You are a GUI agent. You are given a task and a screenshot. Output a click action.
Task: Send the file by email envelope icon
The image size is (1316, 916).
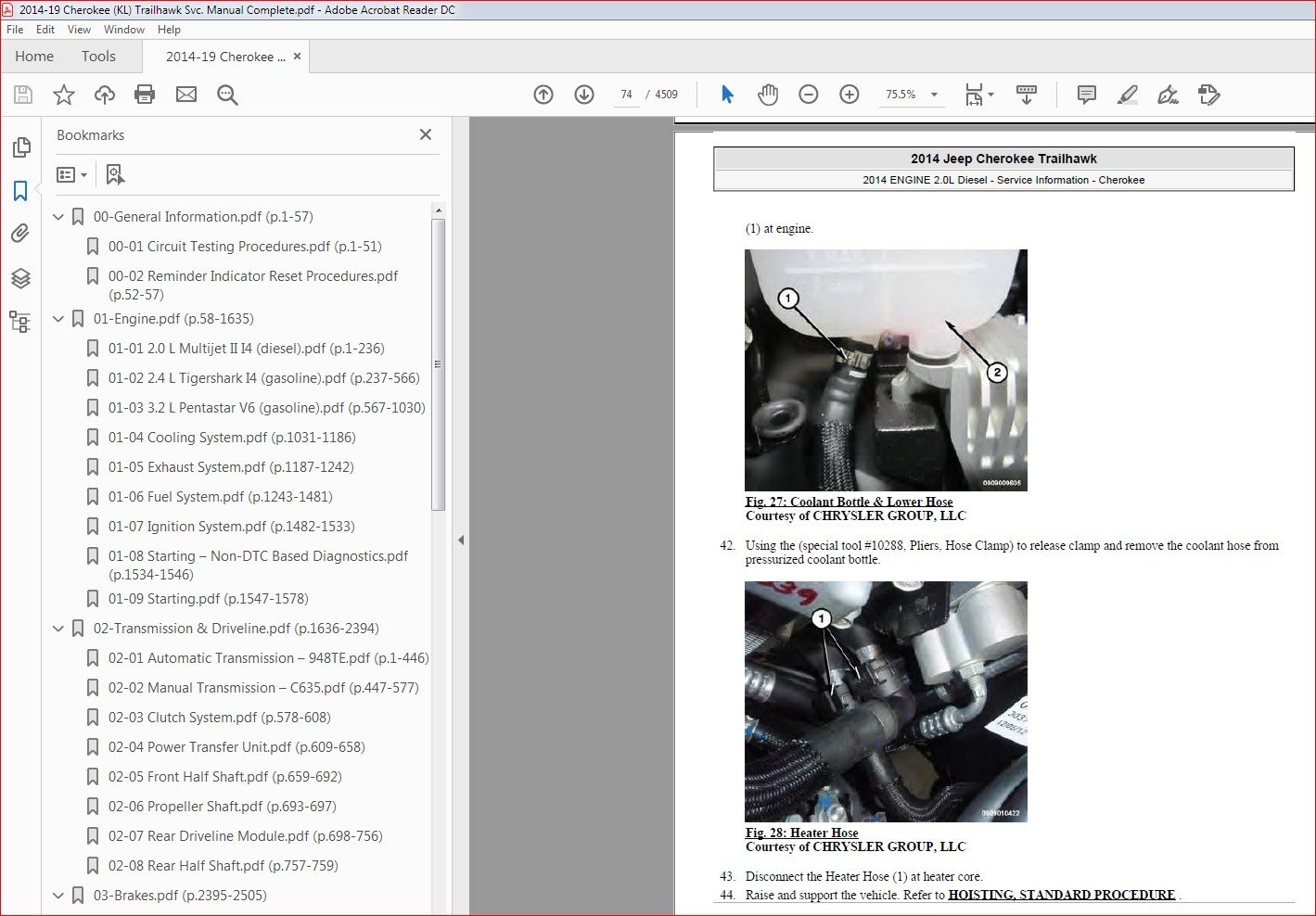[186, 95]
